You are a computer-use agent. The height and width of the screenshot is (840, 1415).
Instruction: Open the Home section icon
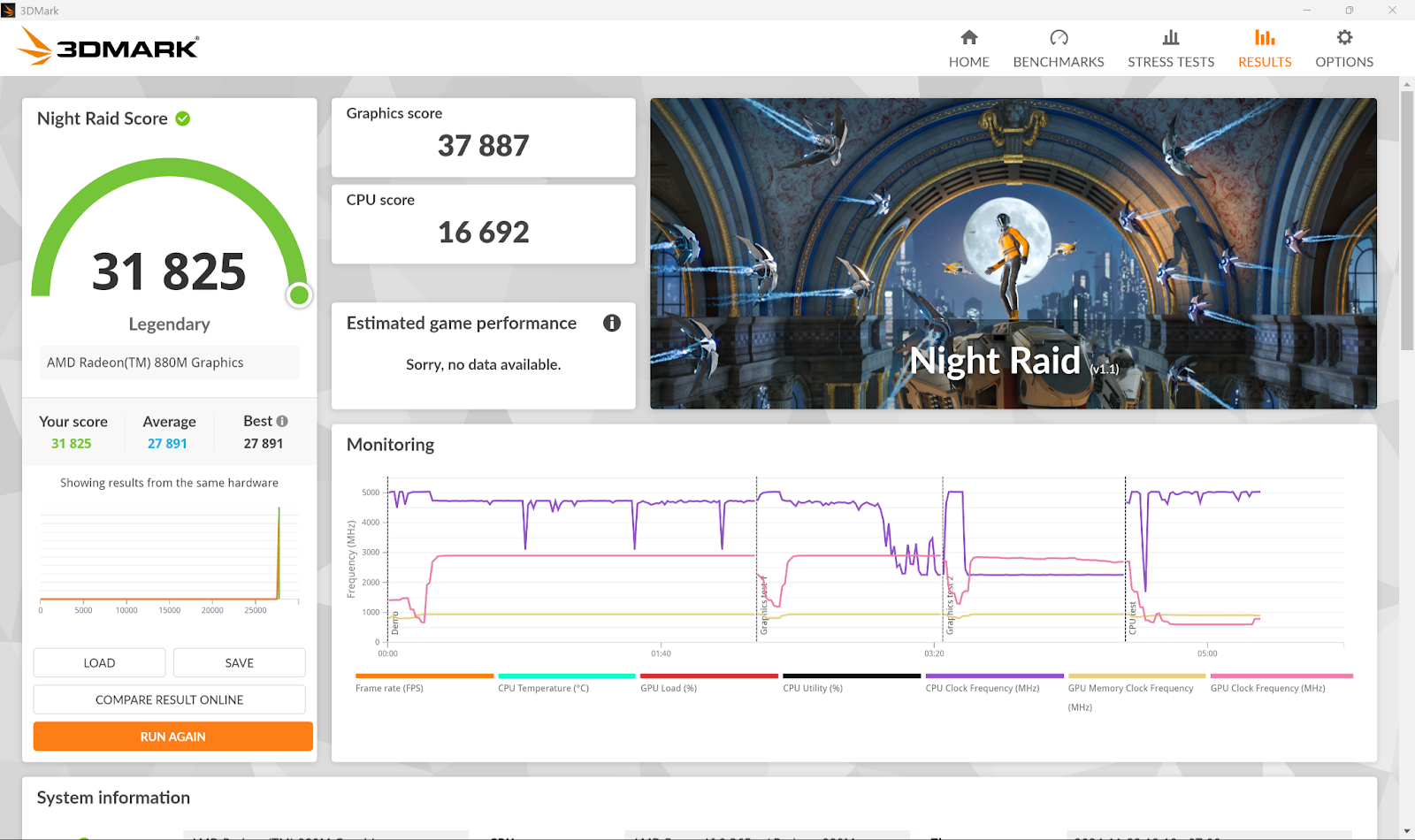click(969, 37)
